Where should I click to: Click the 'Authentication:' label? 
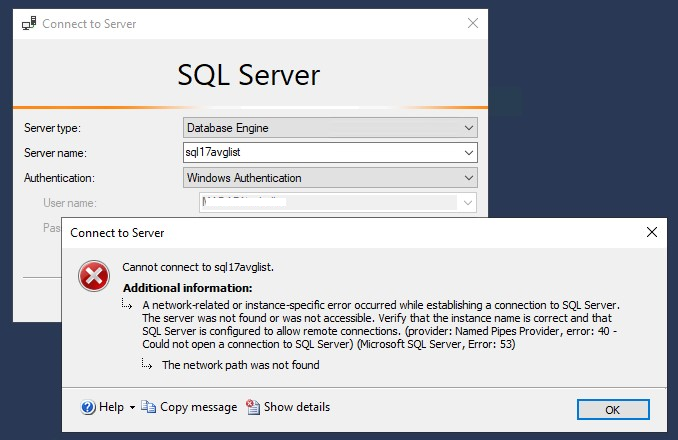(x=59, y=178)
